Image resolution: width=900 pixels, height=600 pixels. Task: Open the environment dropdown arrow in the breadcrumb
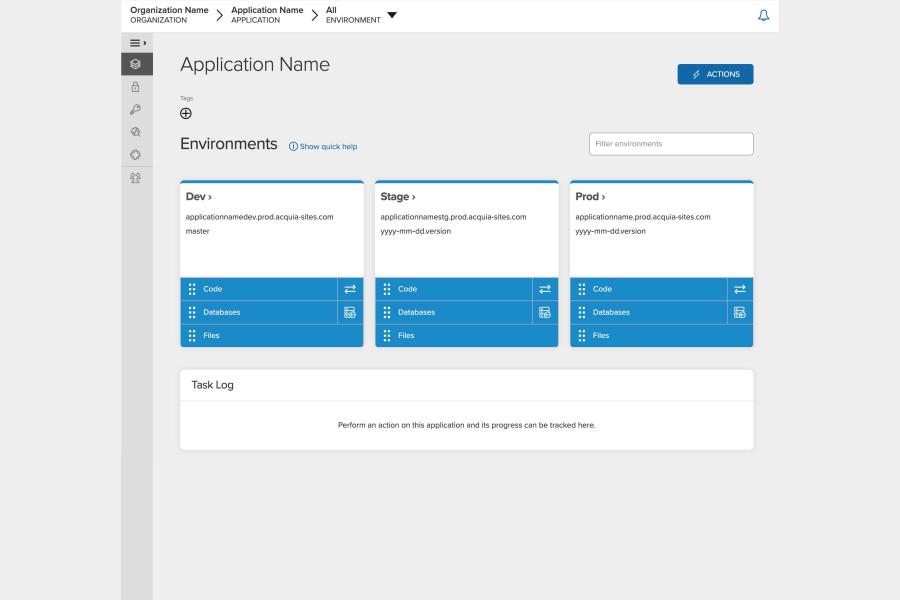coord(392,15)
